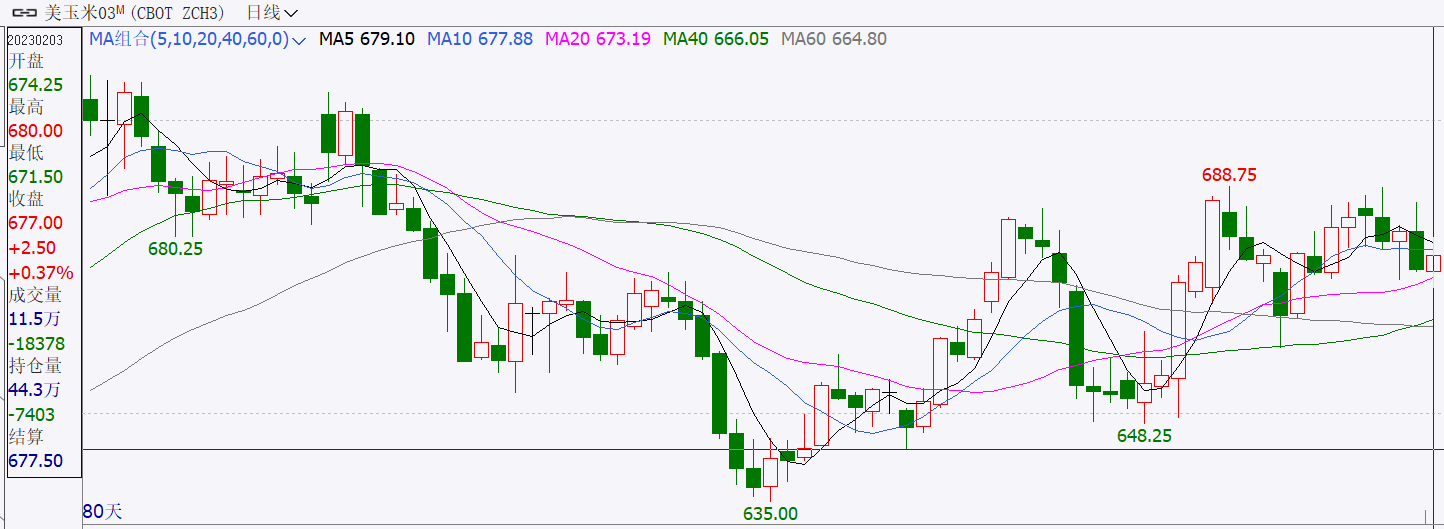1444x529 pixels.
Task: Select the MA5 679.10 legend label
Action: click(367, 39)
